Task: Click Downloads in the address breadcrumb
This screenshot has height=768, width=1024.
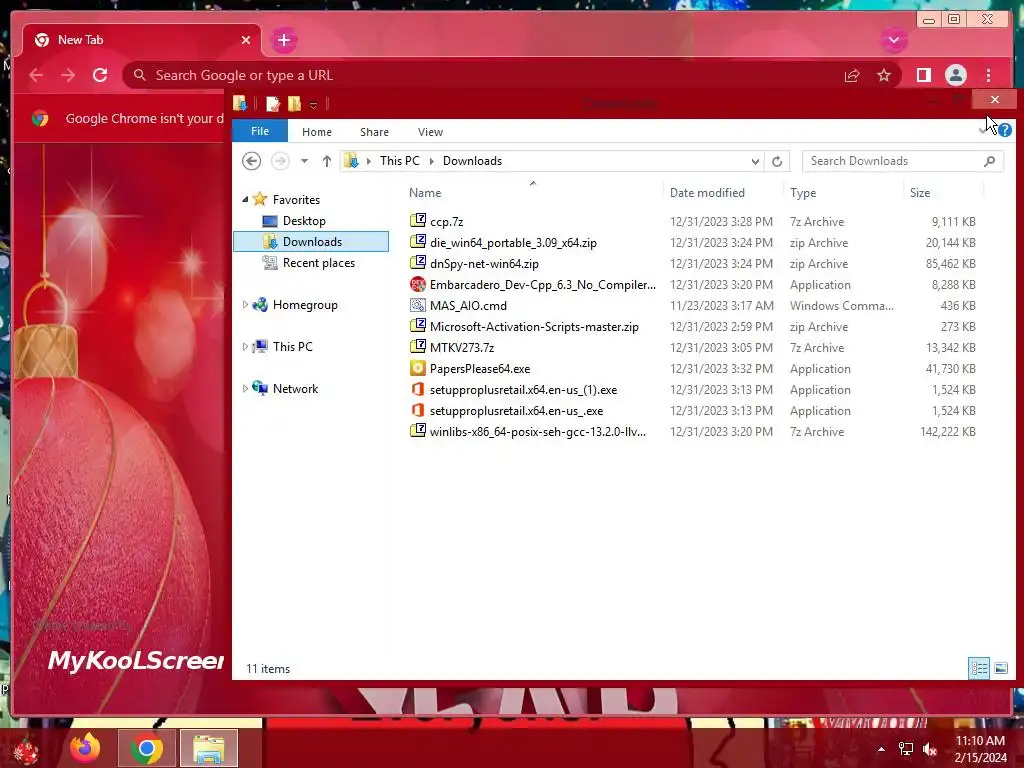Action: (472, 161)
